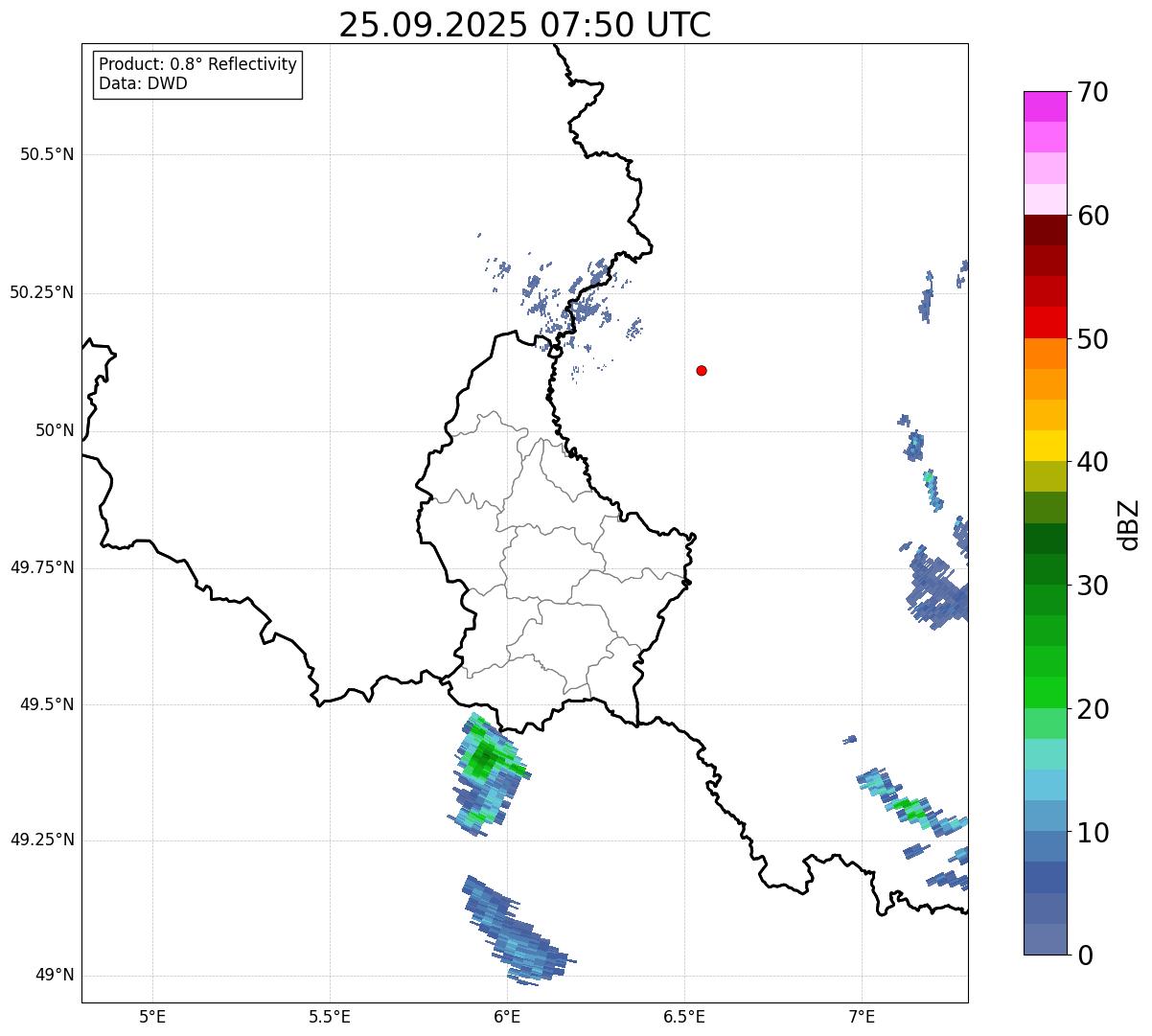
Task: Click latitude label 49°N
Action: coord(55,976)
